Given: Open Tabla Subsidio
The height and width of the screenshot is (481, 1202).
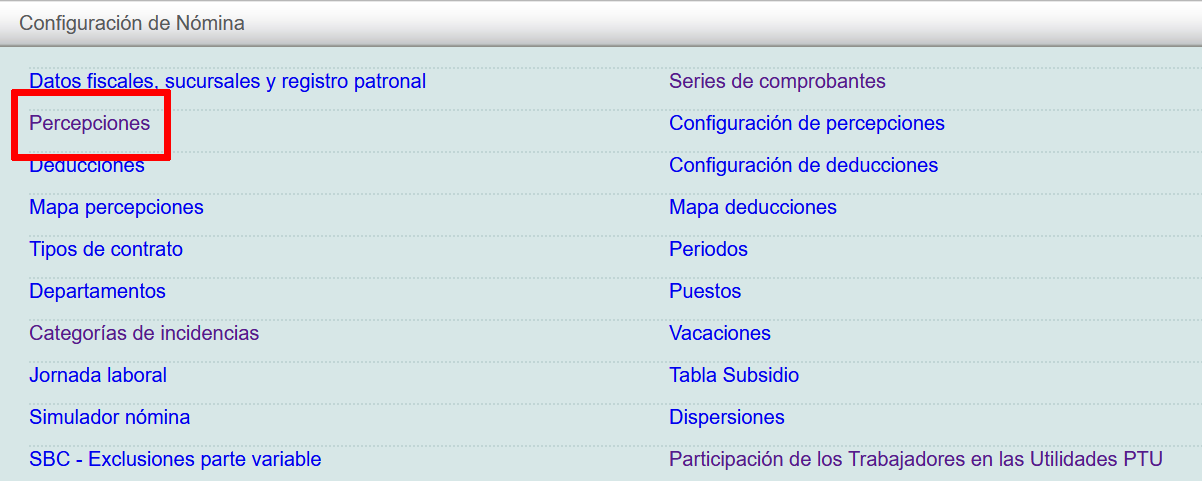Looking at the screenshot, I should click(x=733, y=375).
